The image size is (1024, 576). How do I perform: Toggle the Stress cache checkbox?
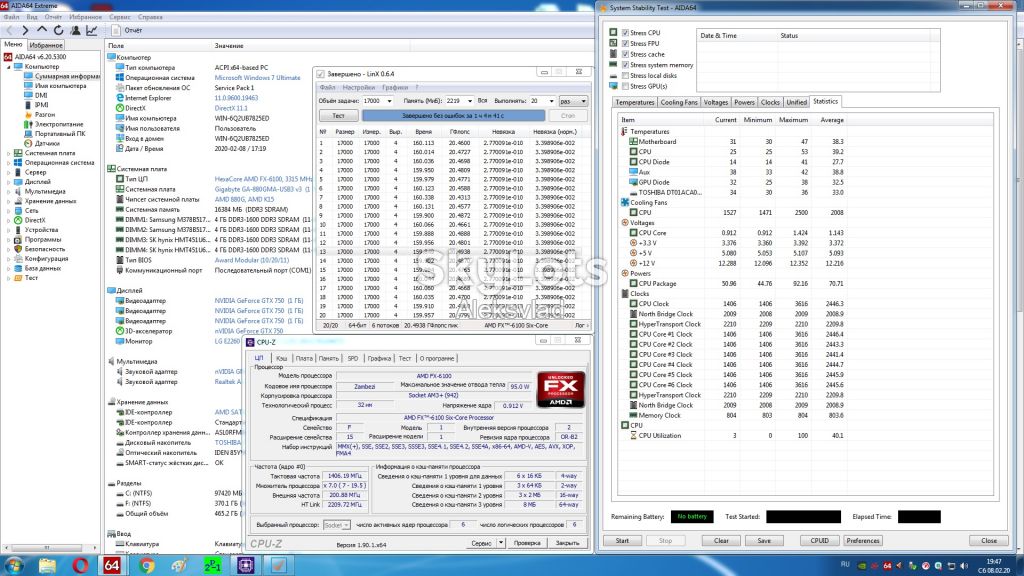626,54
